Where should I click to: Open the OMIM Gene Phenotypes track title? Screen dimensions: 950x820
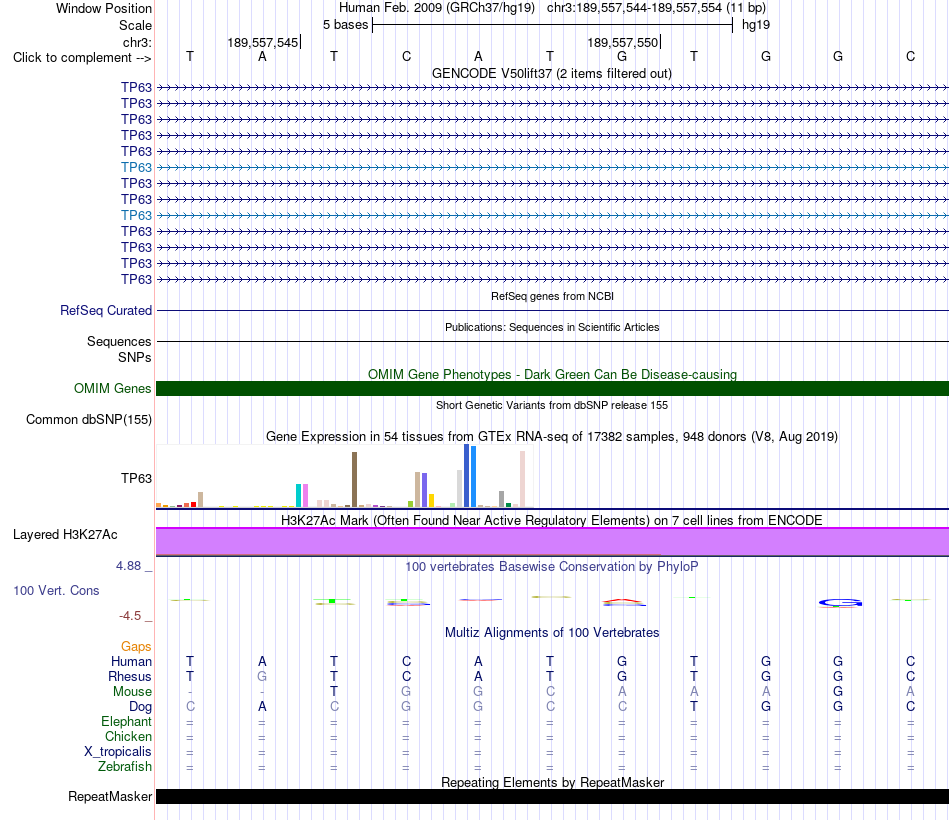552,375
